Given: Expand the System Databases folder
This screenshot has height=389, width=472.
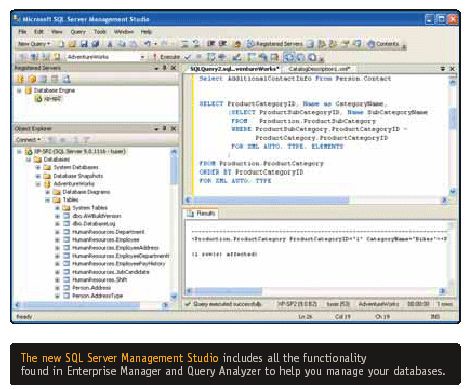Looking at the screenshot, I should [38, 167].
